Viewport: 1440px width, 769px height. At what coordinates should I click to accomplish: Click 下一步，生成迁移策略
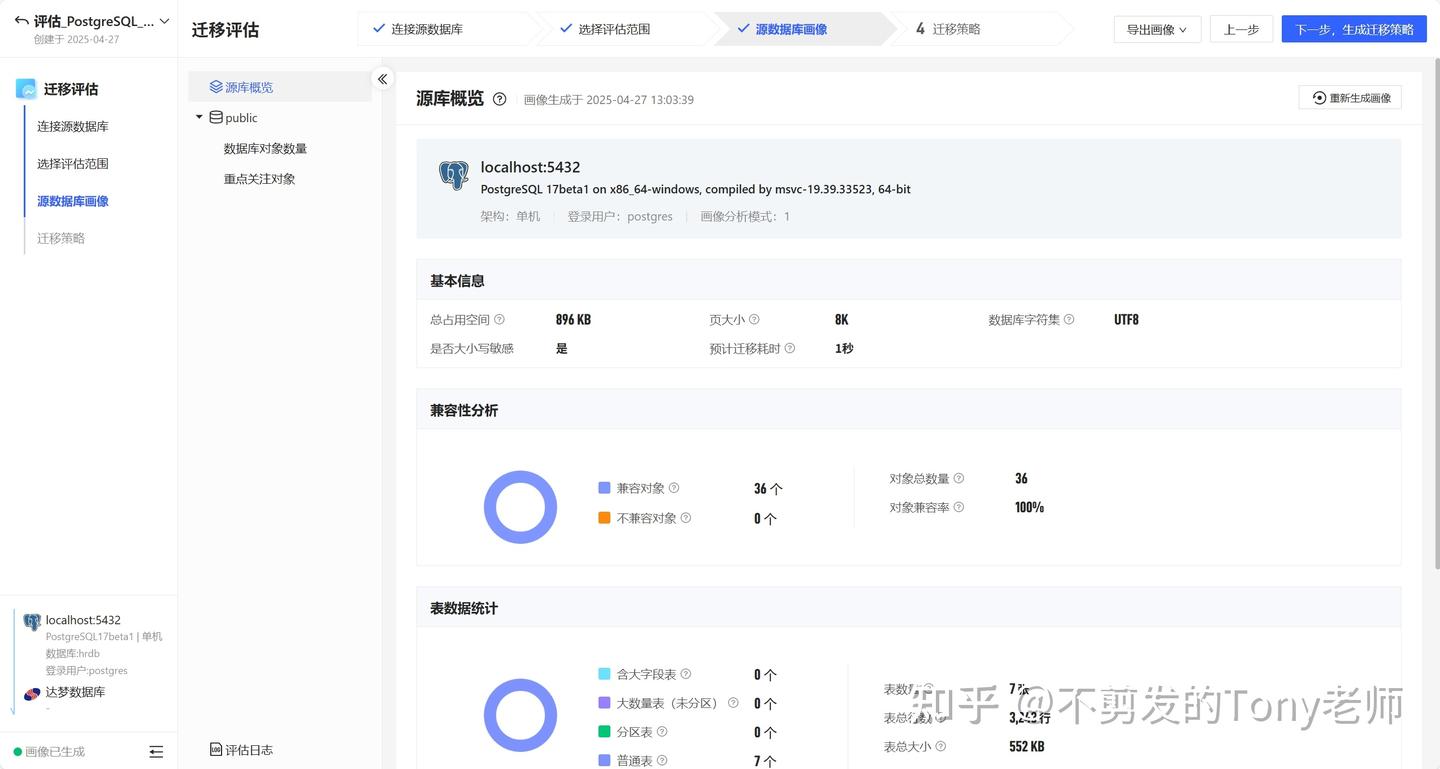point(1354,29)
